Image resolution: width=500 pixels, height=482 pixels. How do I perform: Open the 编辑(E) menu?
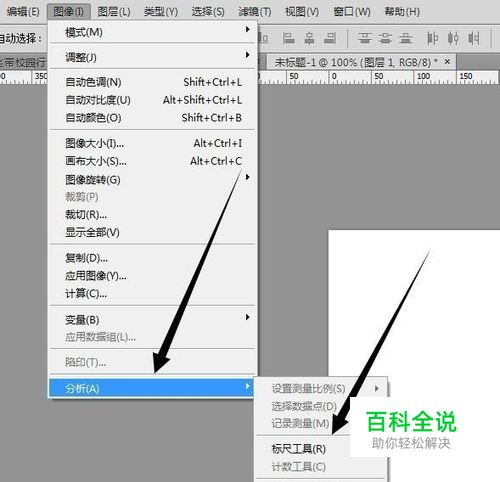pos(23,12)
